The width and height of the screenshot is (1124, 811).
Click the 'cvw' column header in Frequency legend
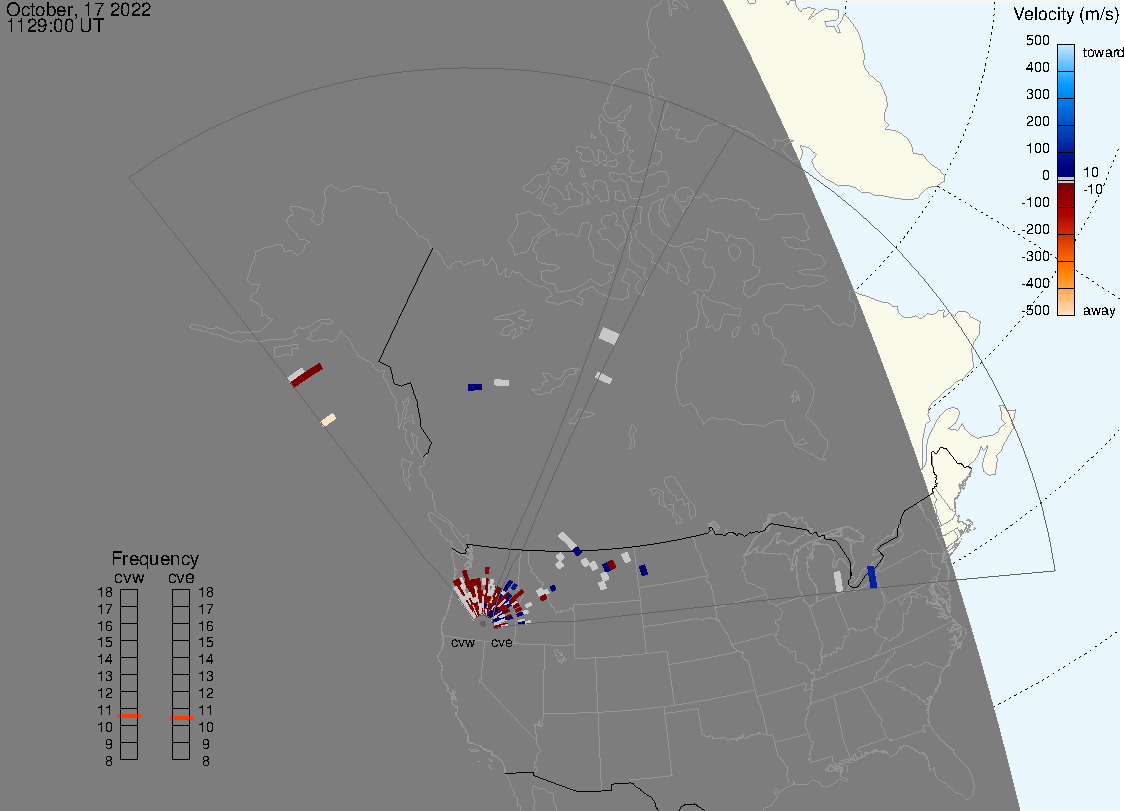pyautogui.click(x=128, y=577)
